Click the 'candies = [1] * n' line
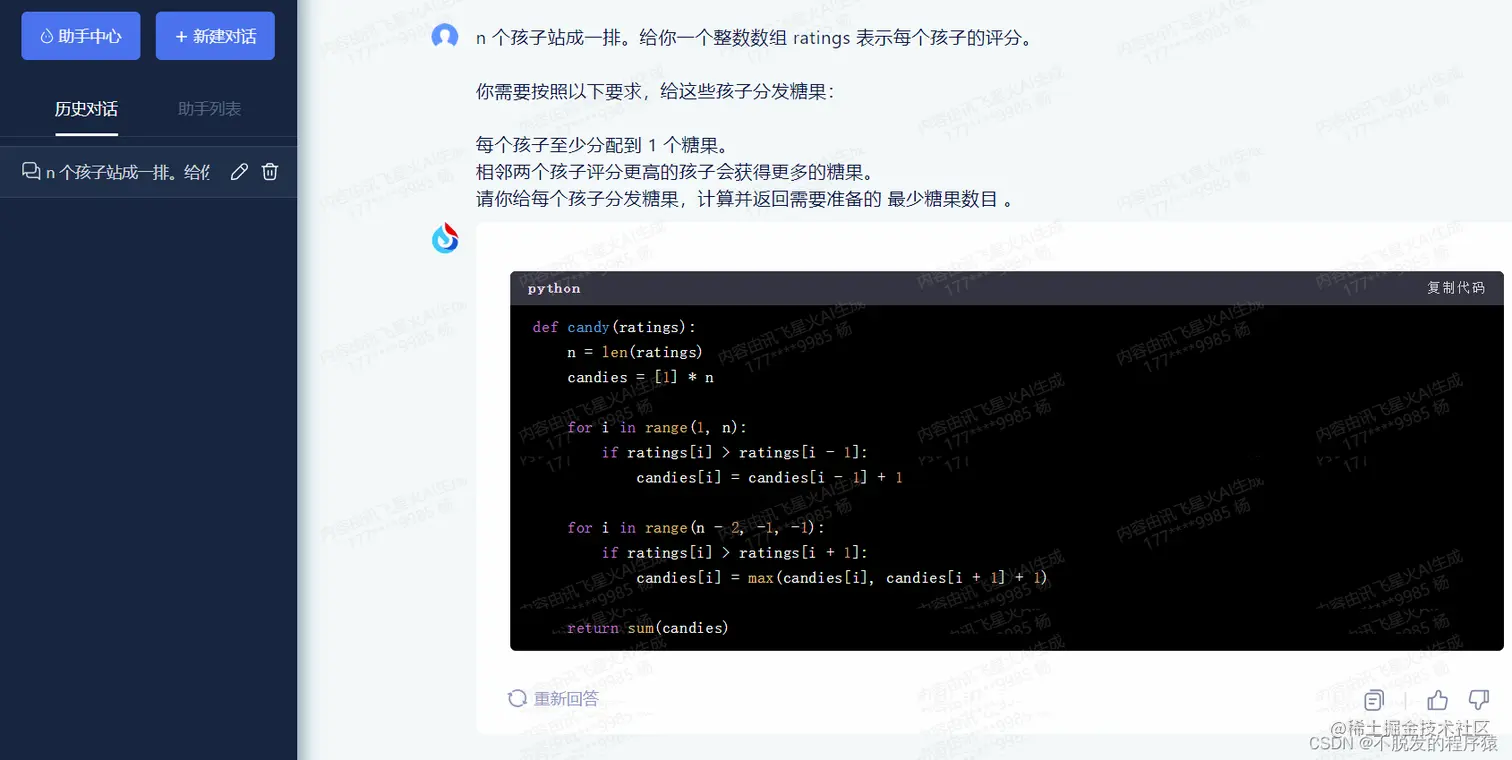The height and width of the screenshot is (760, 1512). 640,377
